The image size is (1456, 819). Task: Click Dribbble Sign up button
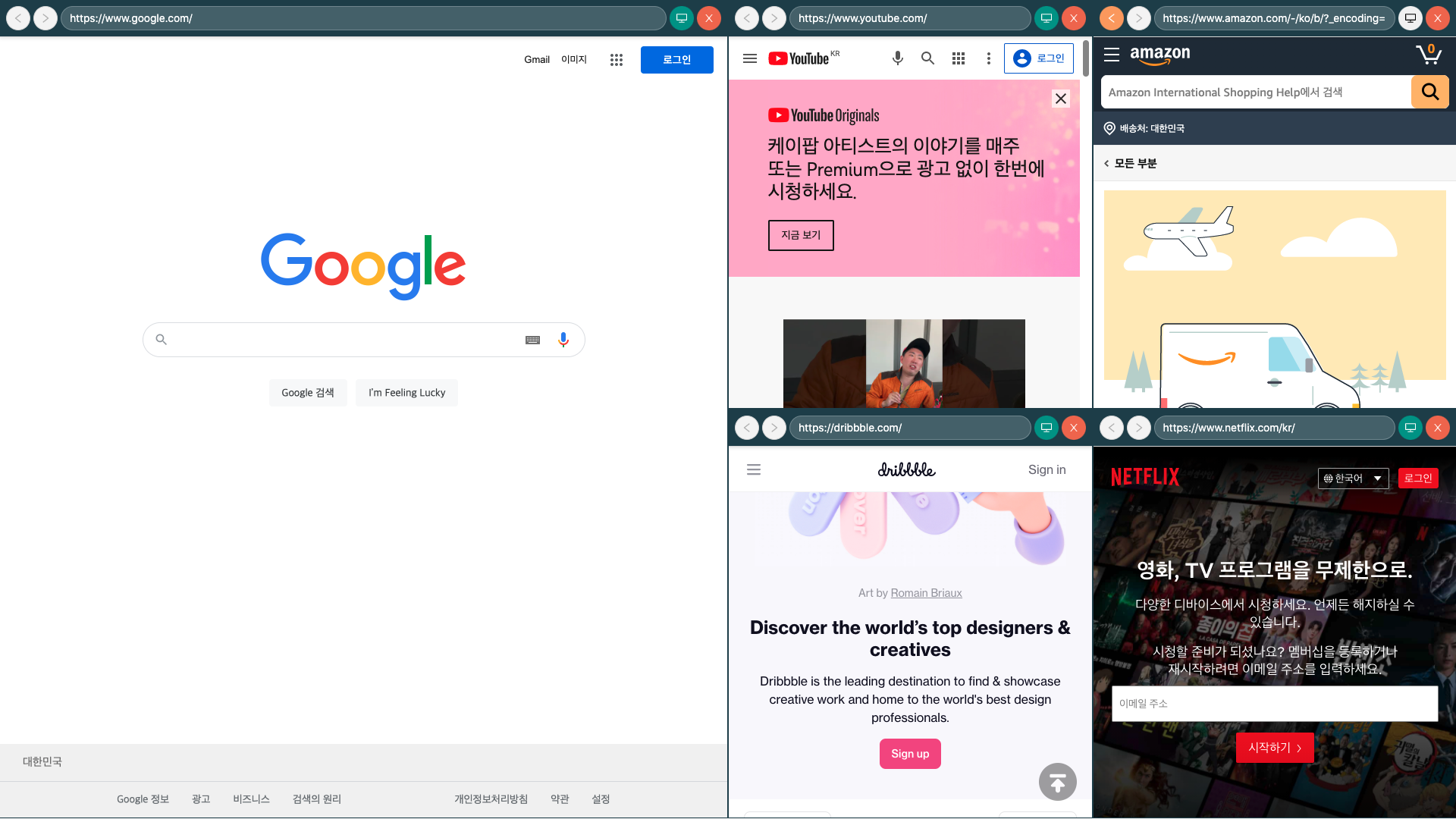coord(910,754)
